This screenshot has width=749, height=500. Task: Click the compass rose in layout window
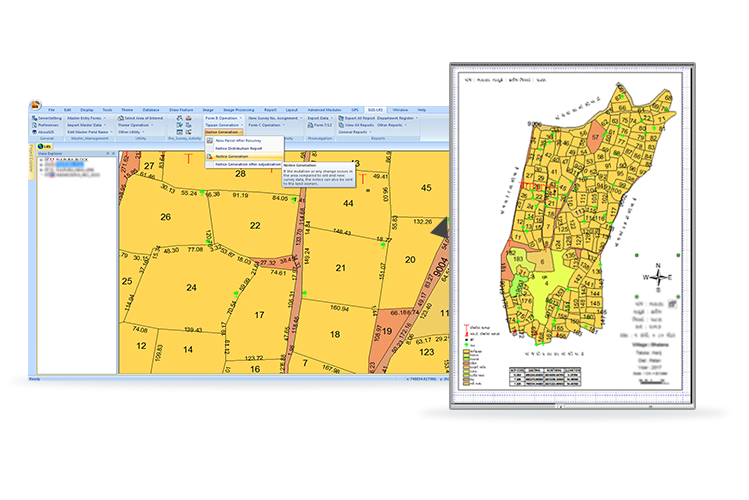pyautogui.click(x=658, y=277)
